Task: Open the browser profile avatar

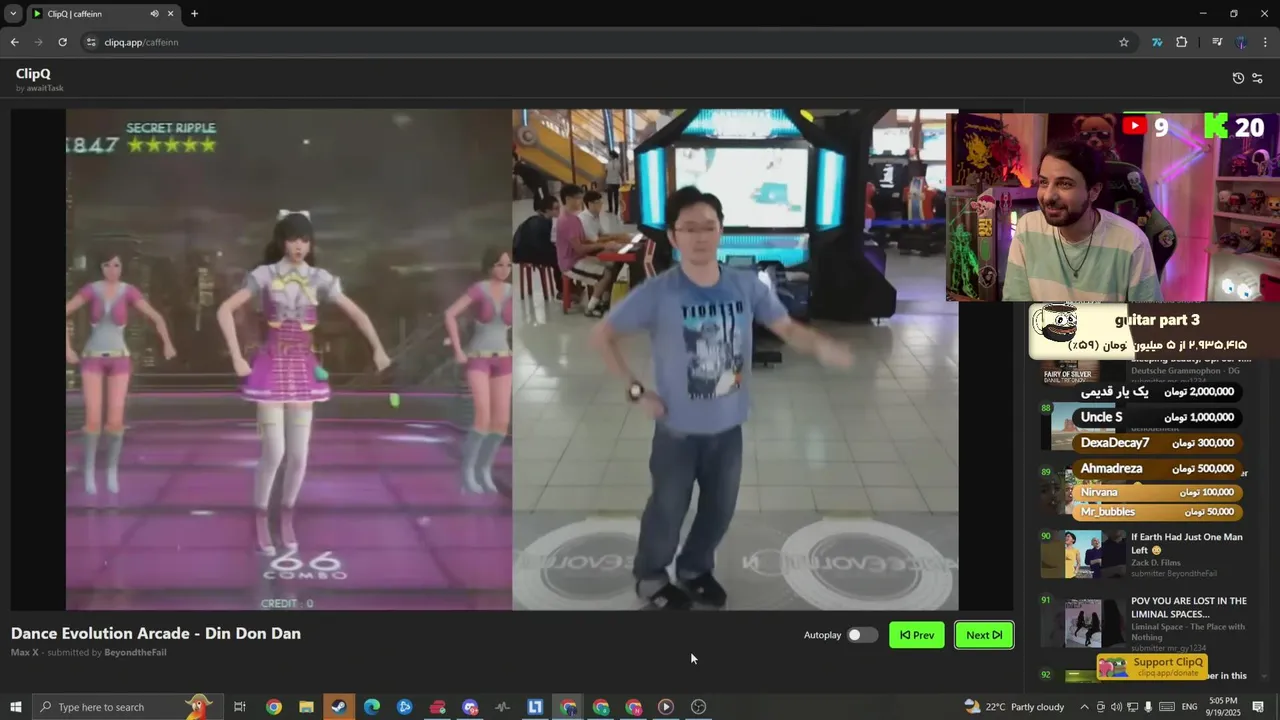Action: click(1241, 42)
